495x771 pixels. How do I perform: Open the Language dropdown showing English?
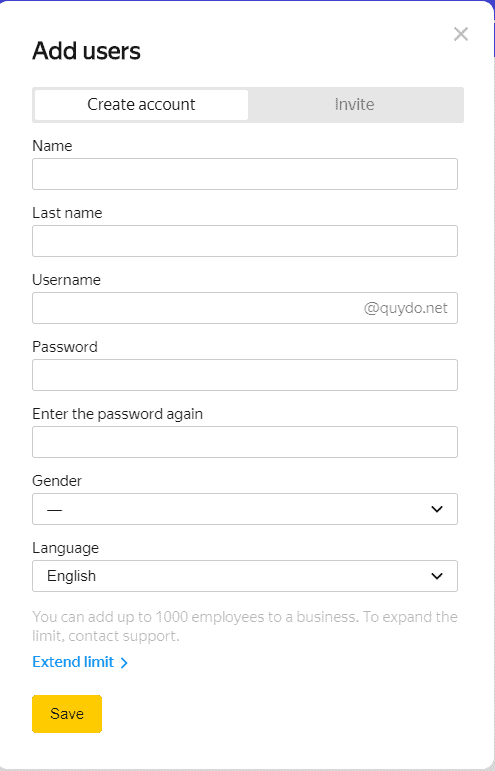coord(245,576)
